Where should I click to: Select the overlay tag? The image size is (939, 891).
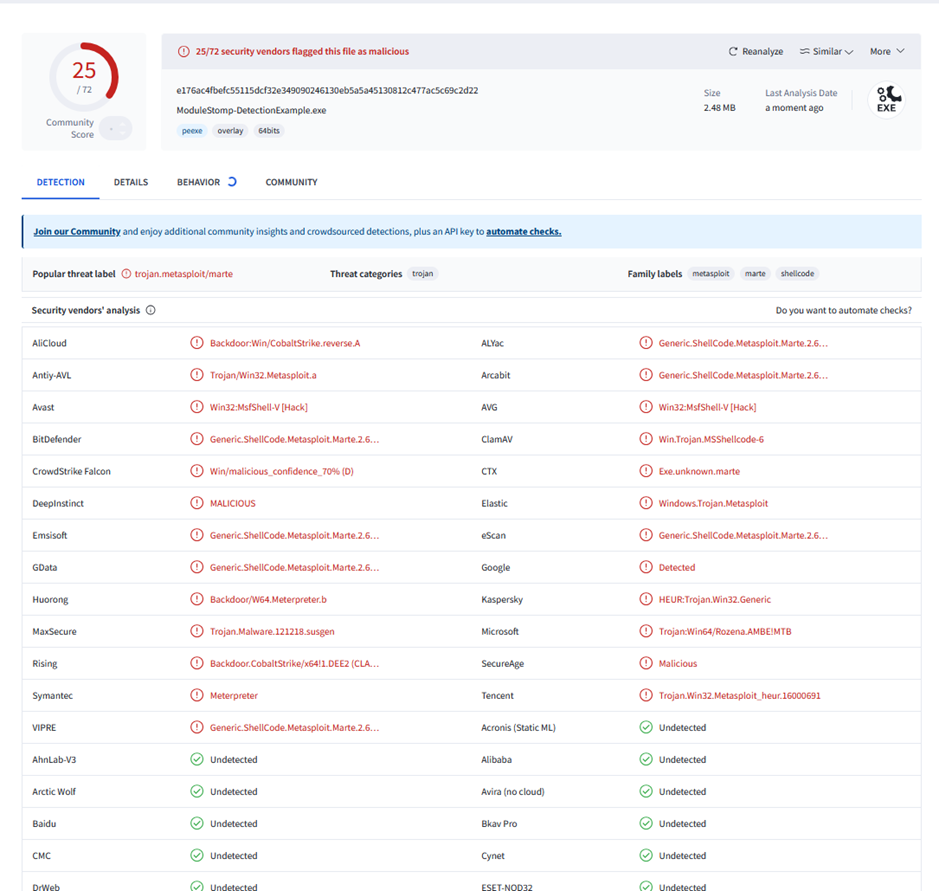click(230, 131)
